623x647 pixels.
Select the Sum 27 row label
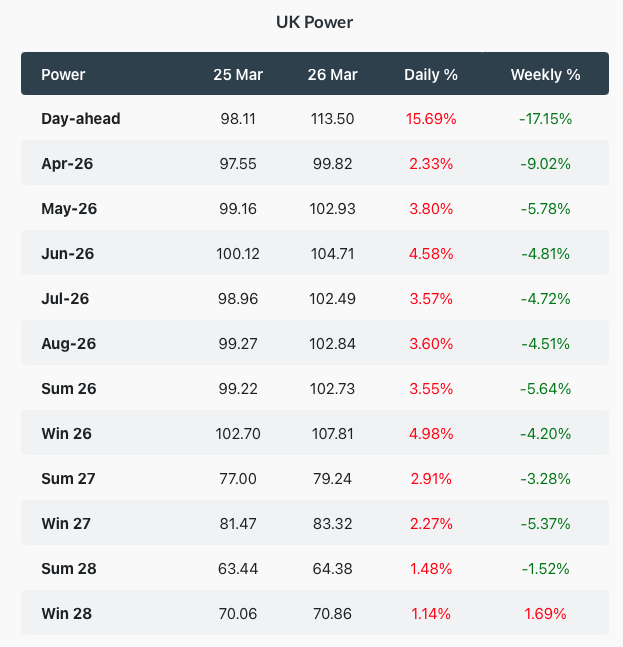69,479
